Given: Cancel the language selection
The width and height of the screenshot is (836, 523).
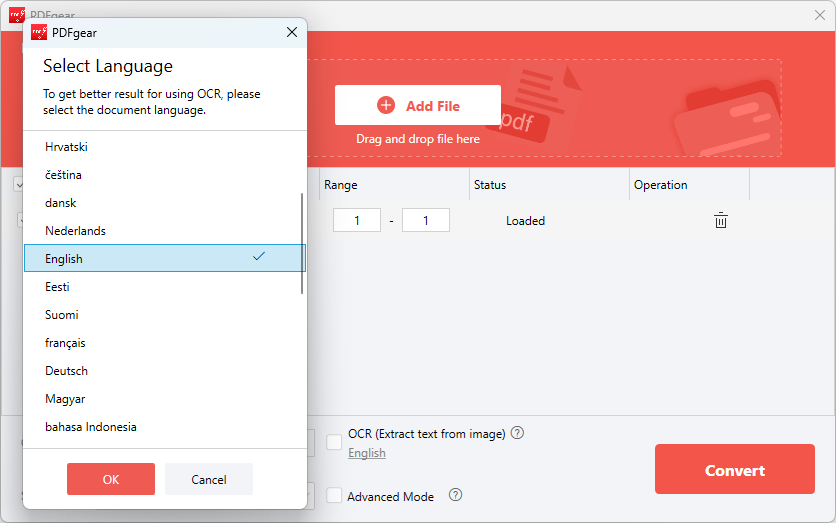Looking at the screenshot, I should [x=209, y=479].
